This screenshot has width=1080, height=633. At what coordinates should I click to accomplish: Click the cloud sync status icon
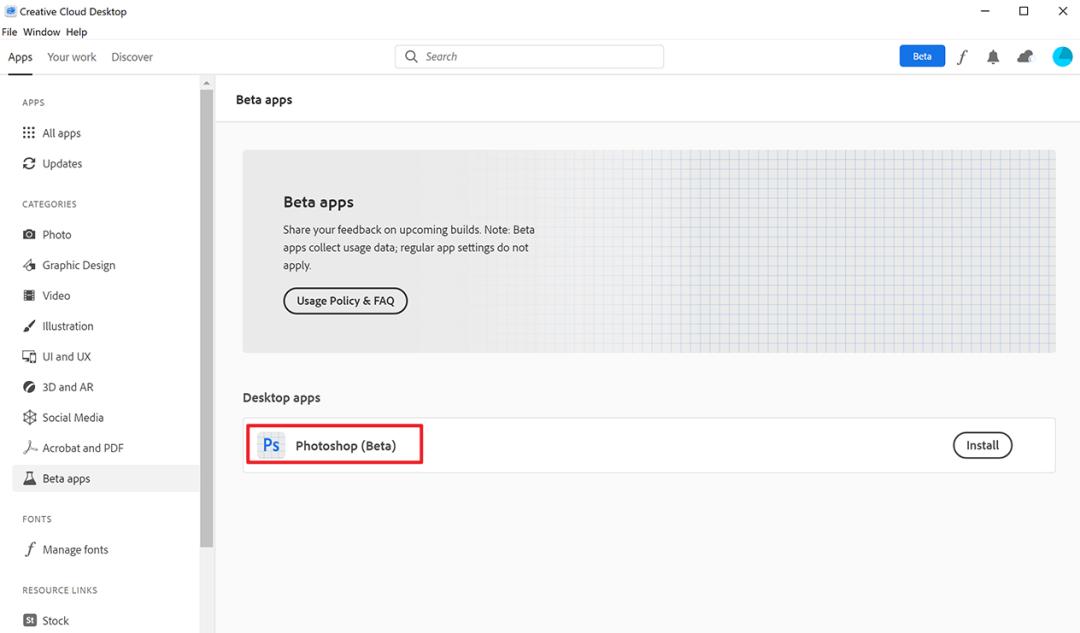click(x=1025, y=57)
